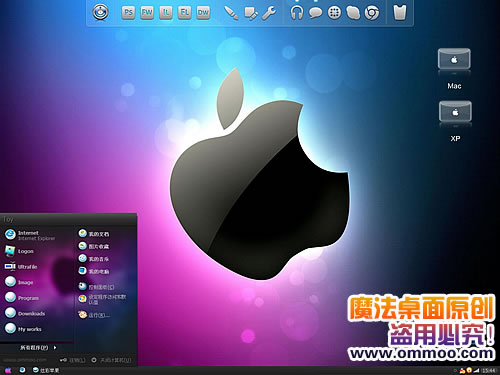The image size is (500, 375).
Task: Click the FL Flash dock icon
Action: [184, 13]
